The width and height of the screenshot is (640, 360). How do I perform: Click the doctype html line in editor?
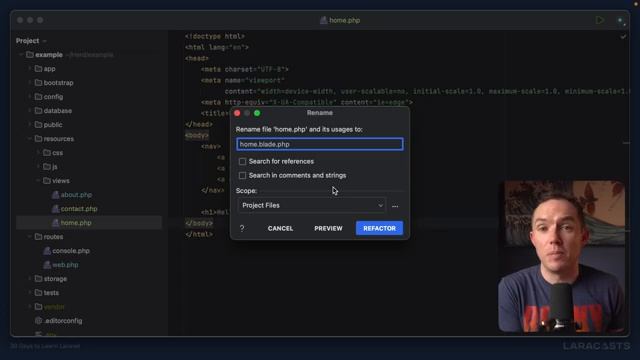215,36
